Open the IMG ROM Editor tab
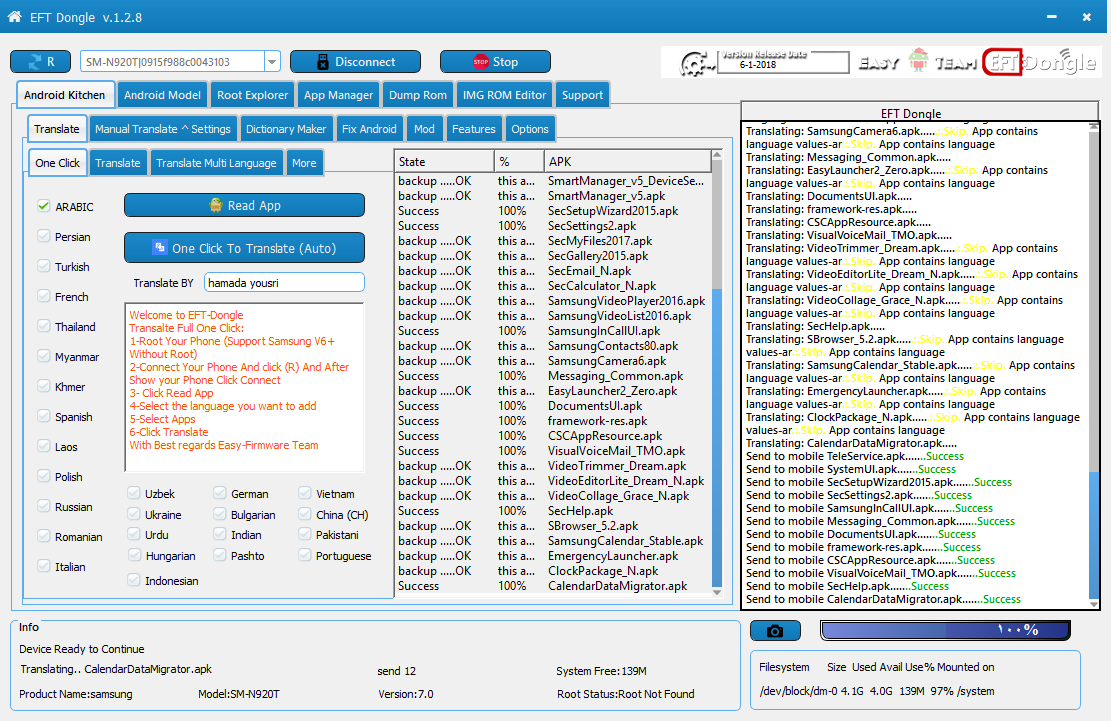 pos(504,95)
